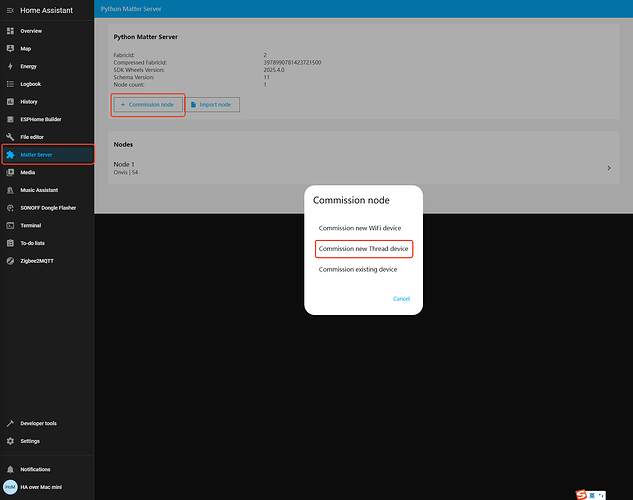
Task: Click the Music Assistant label text
Action: point(39,190)
